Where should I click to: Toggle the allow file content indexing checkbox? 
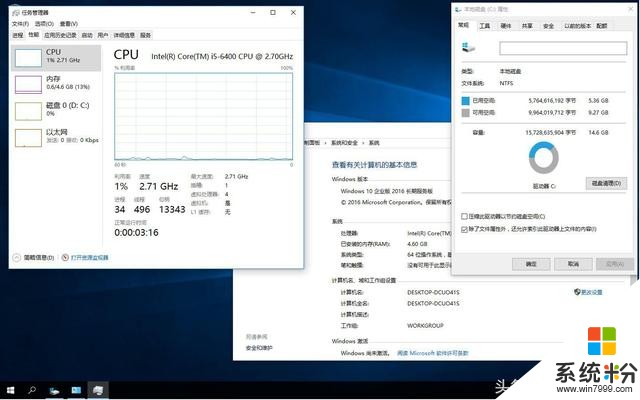pyautogui.click(x=464, y=229)
